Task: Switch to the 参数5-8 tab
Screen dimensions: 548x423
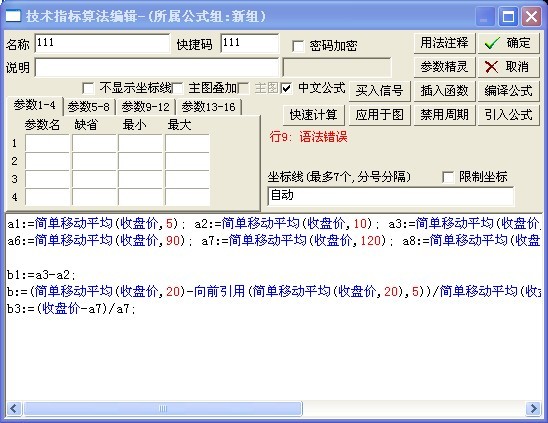Action: pyautogui.click(x=89, y=107)
